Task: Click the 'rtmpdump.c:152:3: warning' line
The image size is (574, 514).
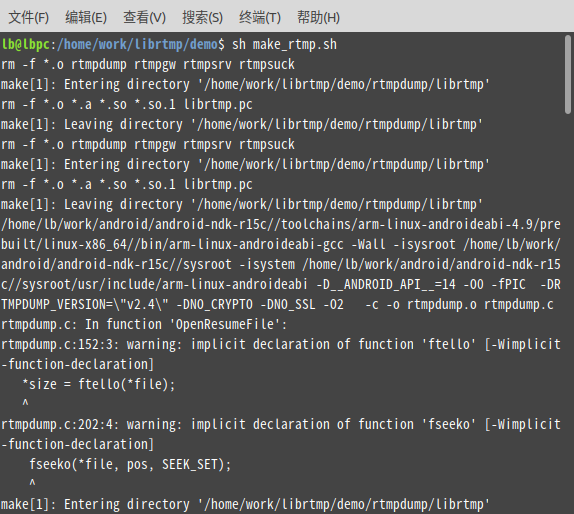Action: pos(281,344)
